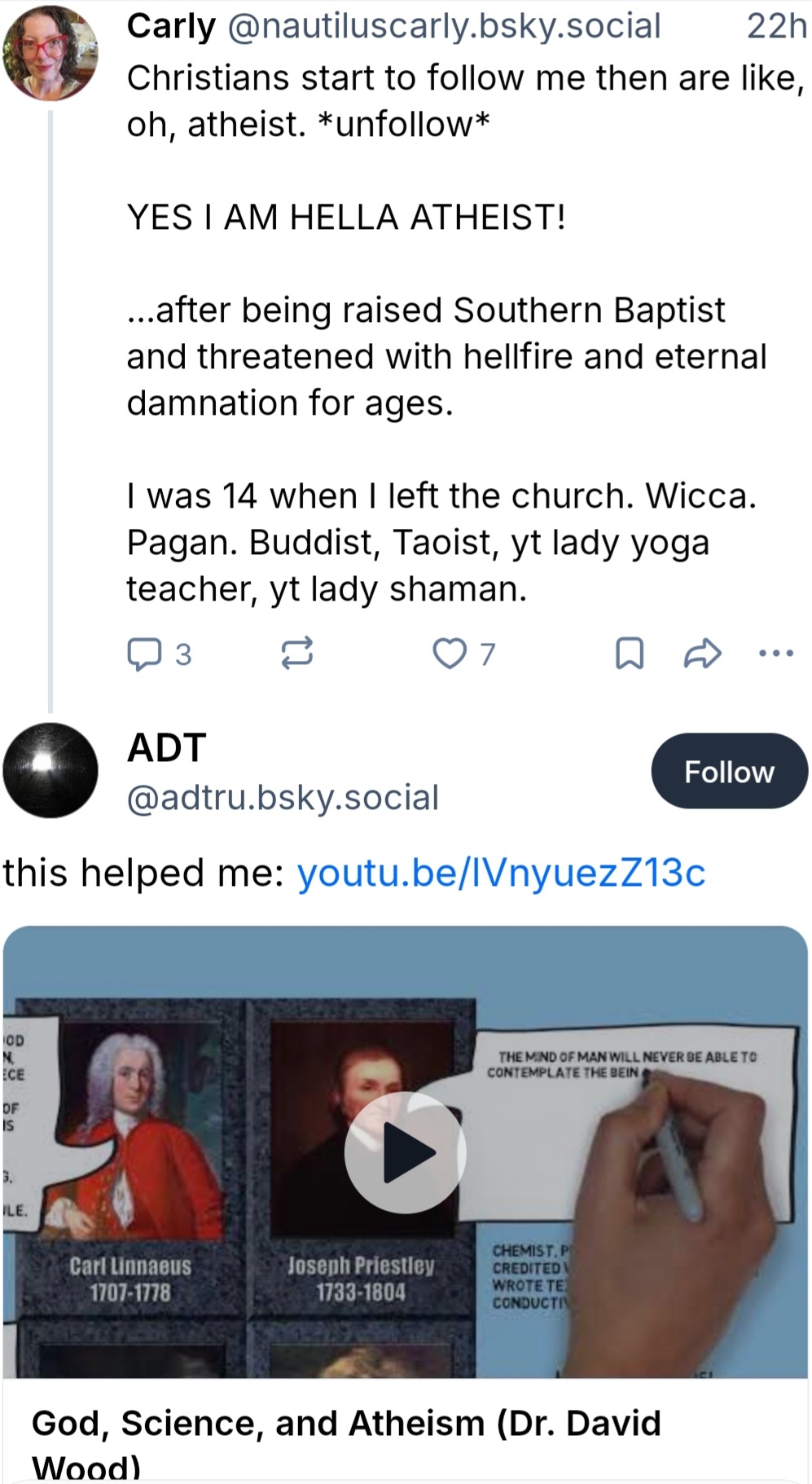
Task: Open @adtru.bsky.social handle
Action: pos(283,797)
